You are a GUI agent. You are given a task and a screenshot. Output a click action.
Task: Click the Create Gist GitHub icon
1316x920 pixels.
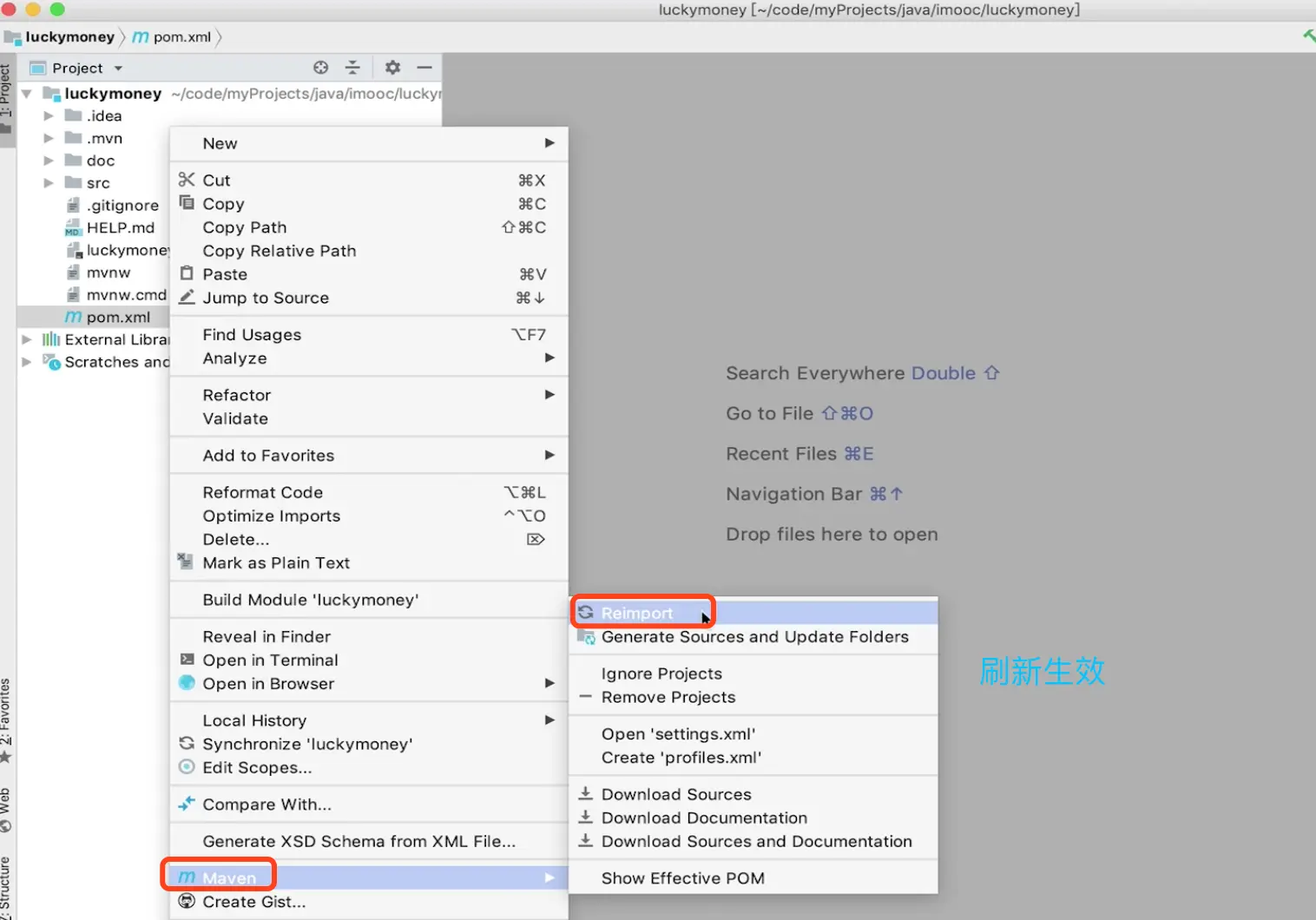pos(187,902)
